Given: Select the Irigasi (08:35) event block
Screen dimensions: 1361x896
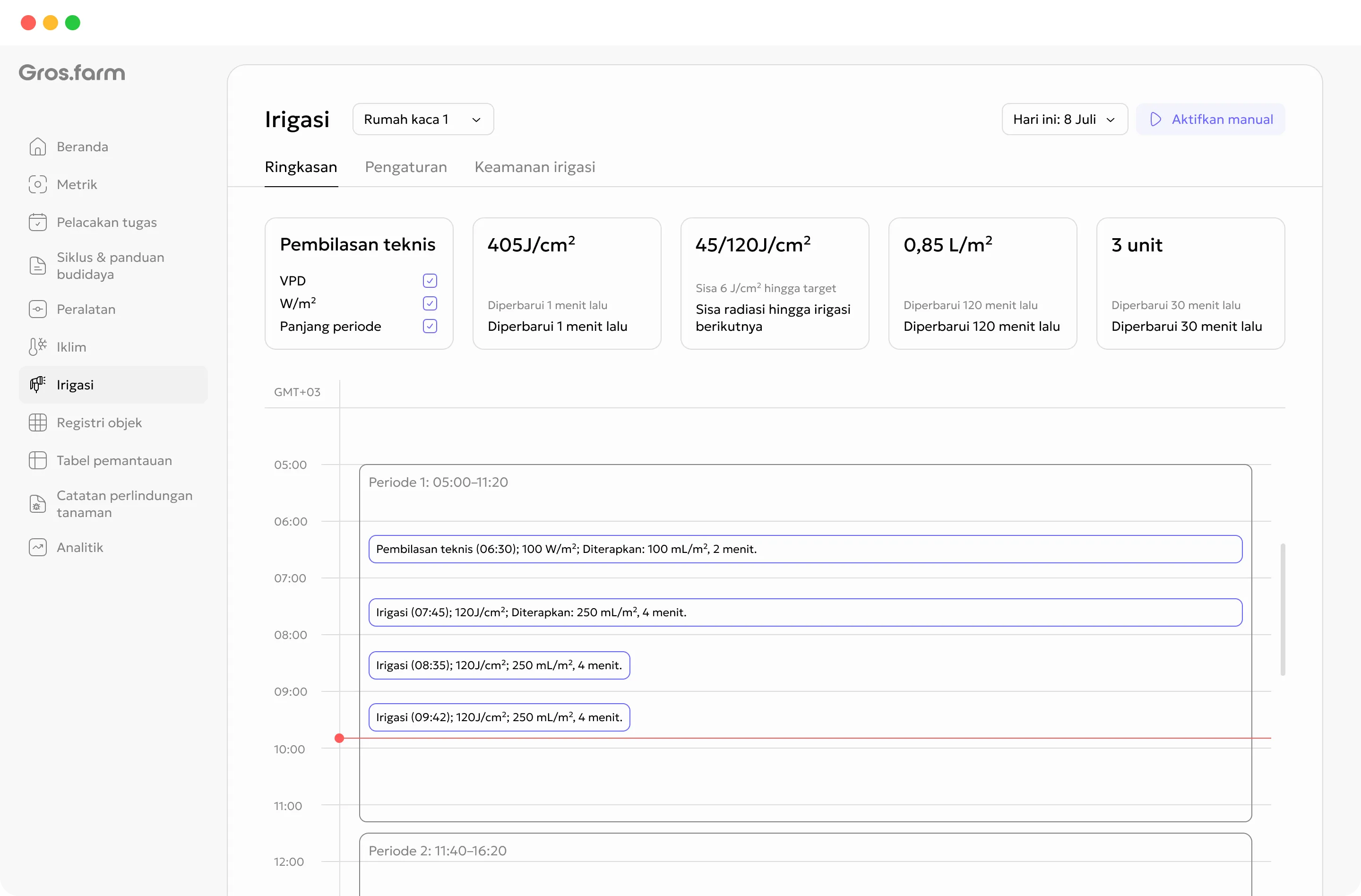Looking at the screenshot, I should point(499,665).
